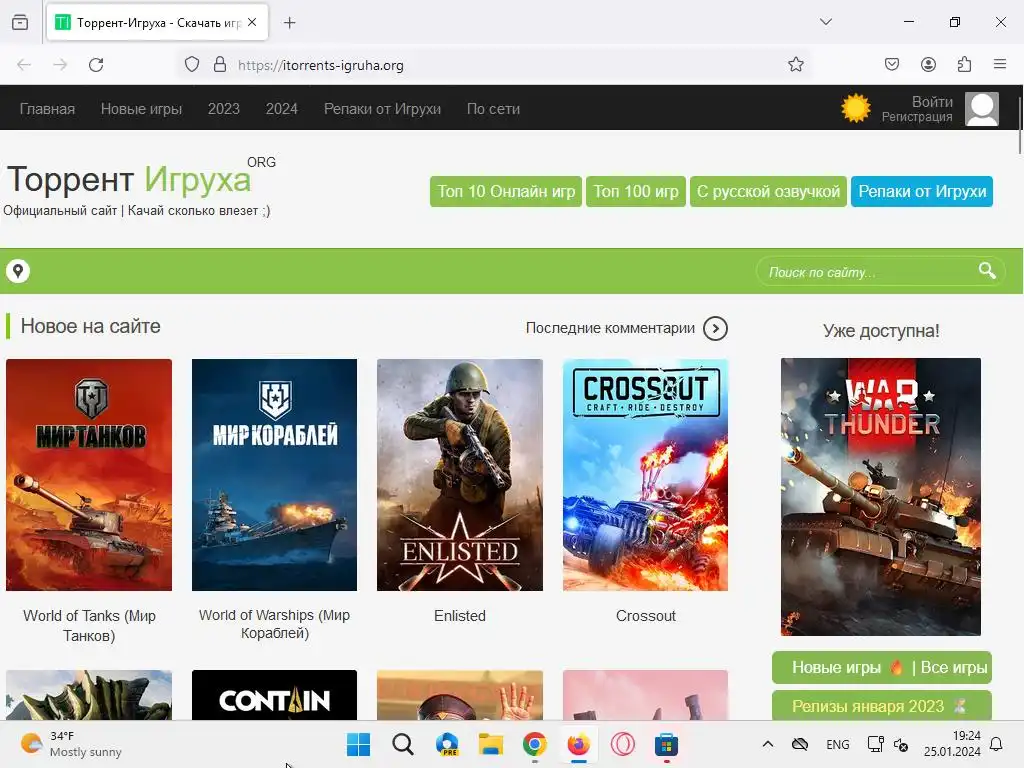Expand the list all tabs chevron

(826, 22)
